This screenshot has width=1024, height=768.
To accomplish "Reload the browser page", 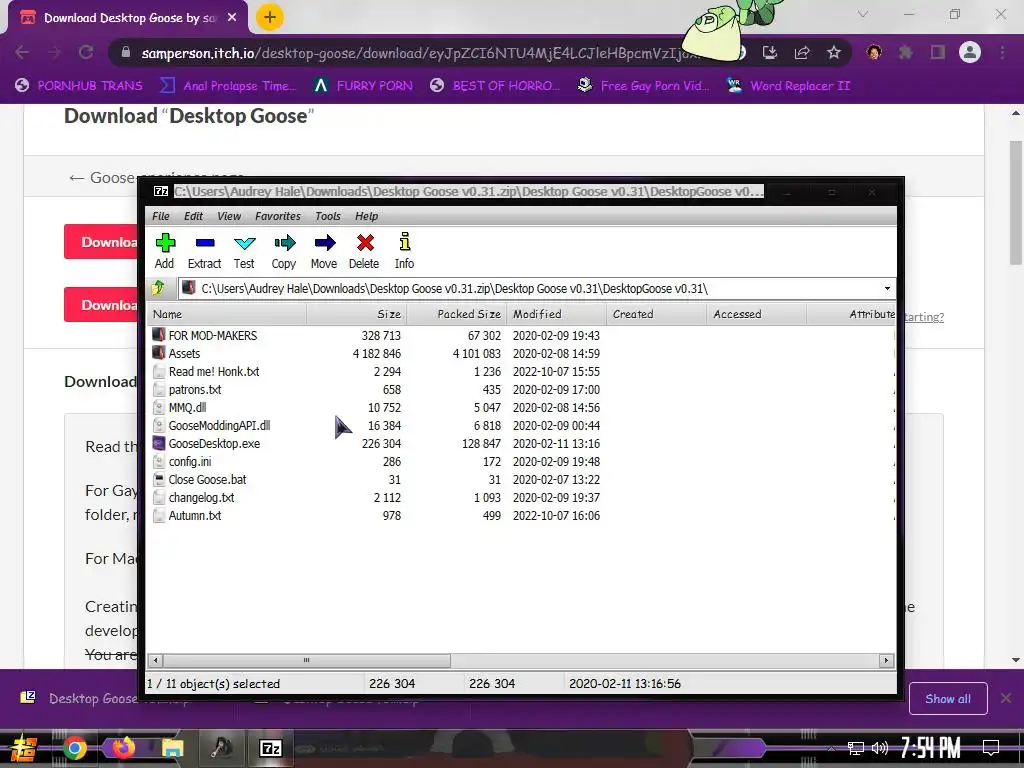I will click(86, 52).
